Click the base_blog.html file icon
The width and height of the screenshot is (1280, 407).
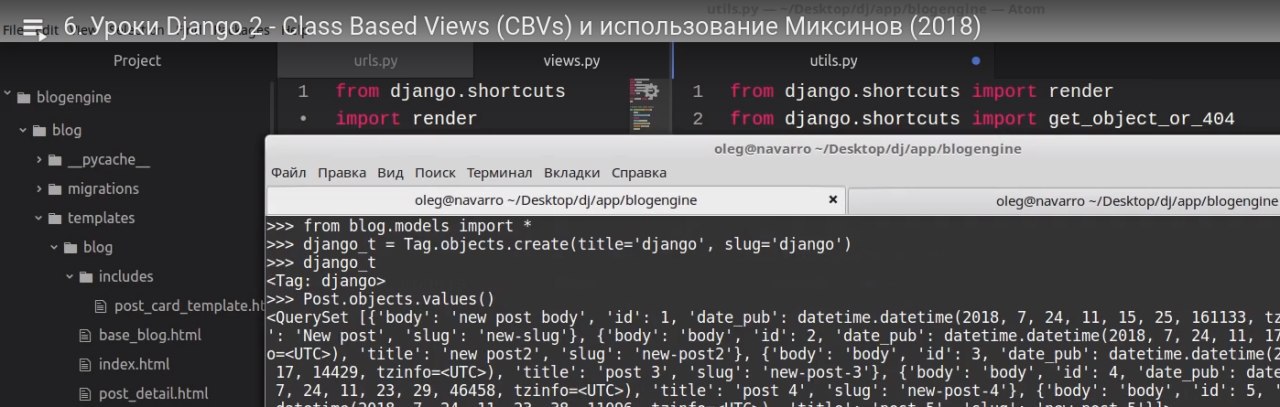85,335
